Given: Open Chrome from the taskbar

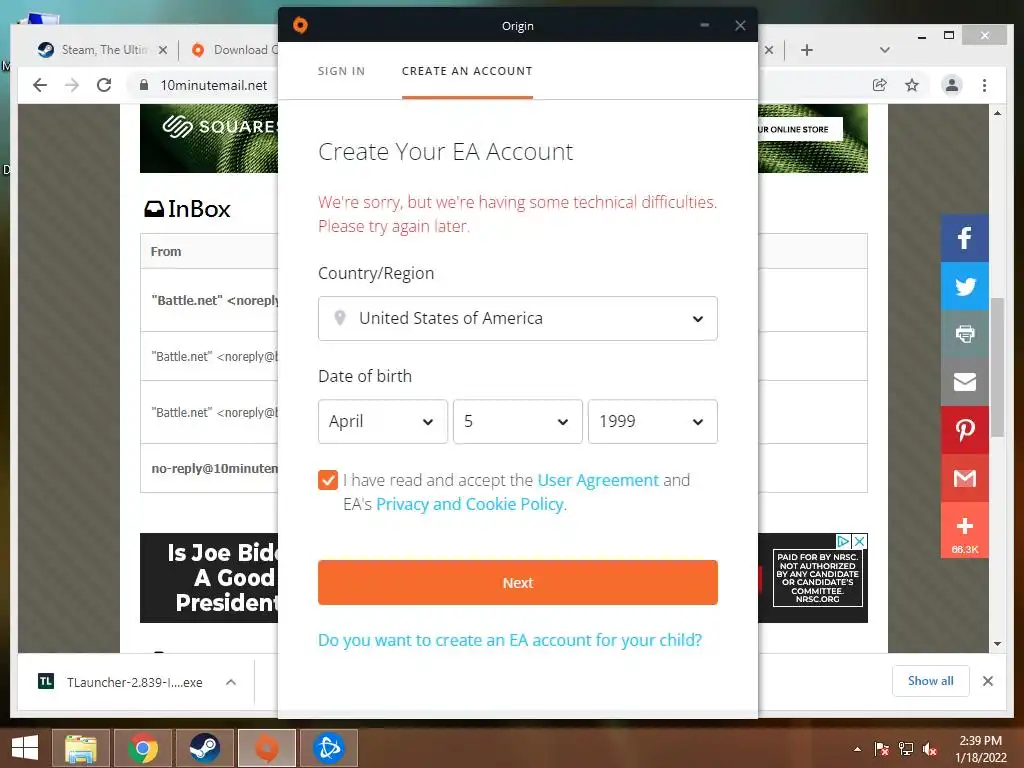Looking at the screenshot, I should coord(142,748).
